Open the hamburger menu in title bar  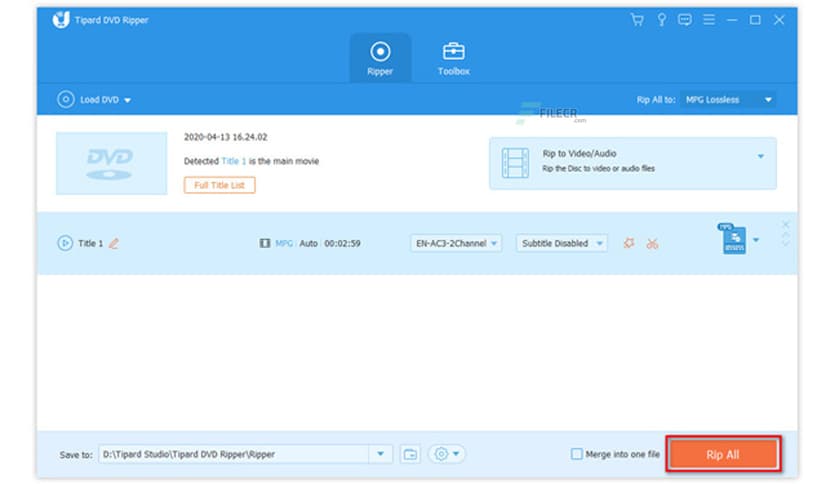pos(708,20)
